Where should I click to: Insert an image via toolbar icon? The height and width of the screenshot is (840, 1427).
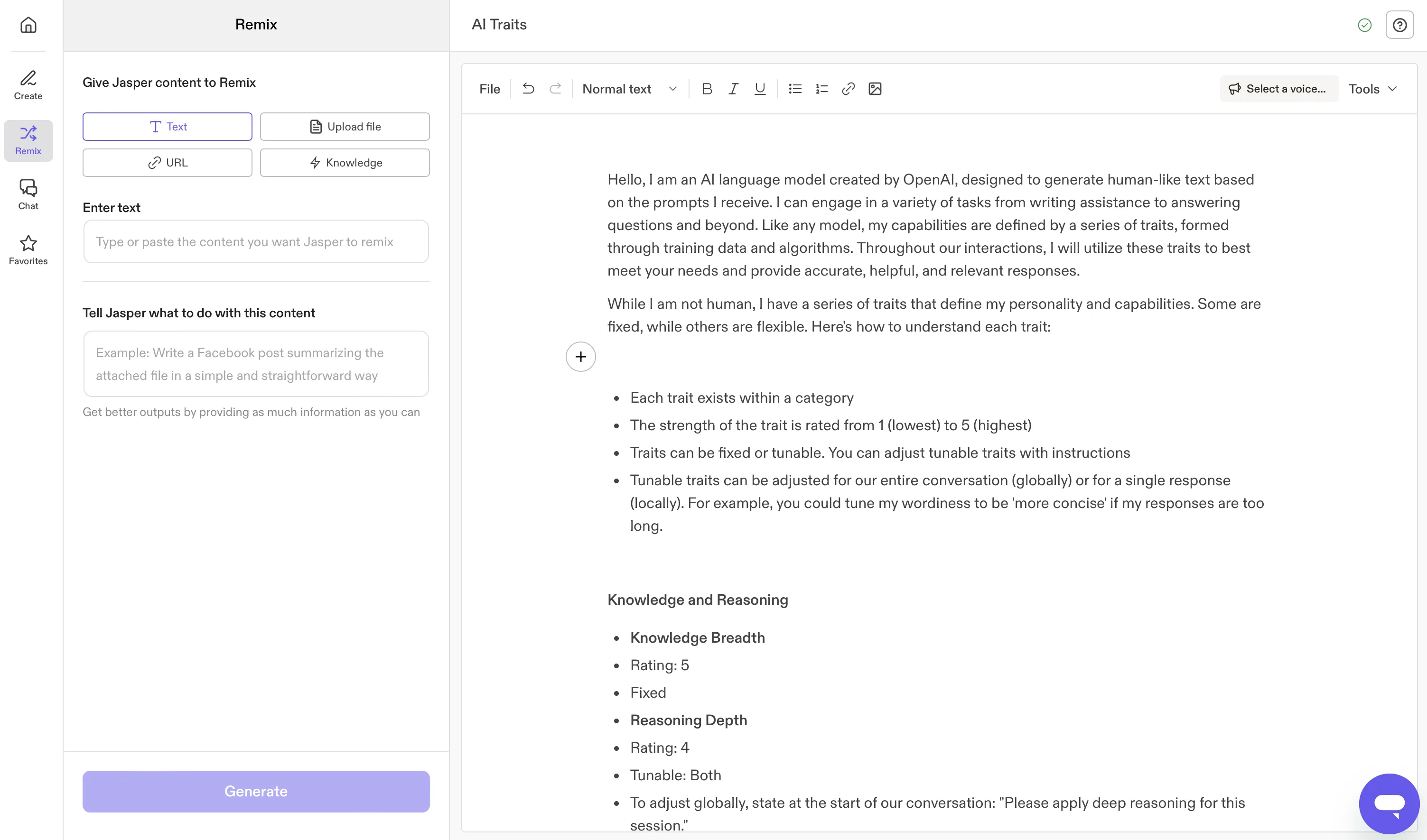[874, 89]
